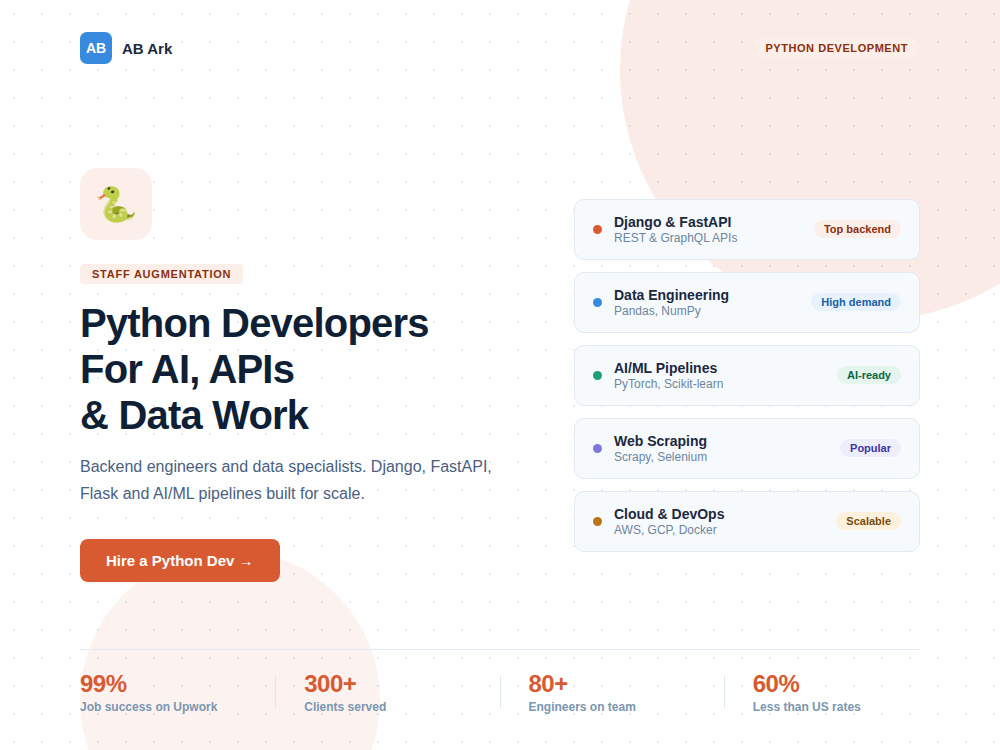Select the AI-ready tag
Image resolution: width=1000 pixels, height=750 pixels.
click(869, 375)
